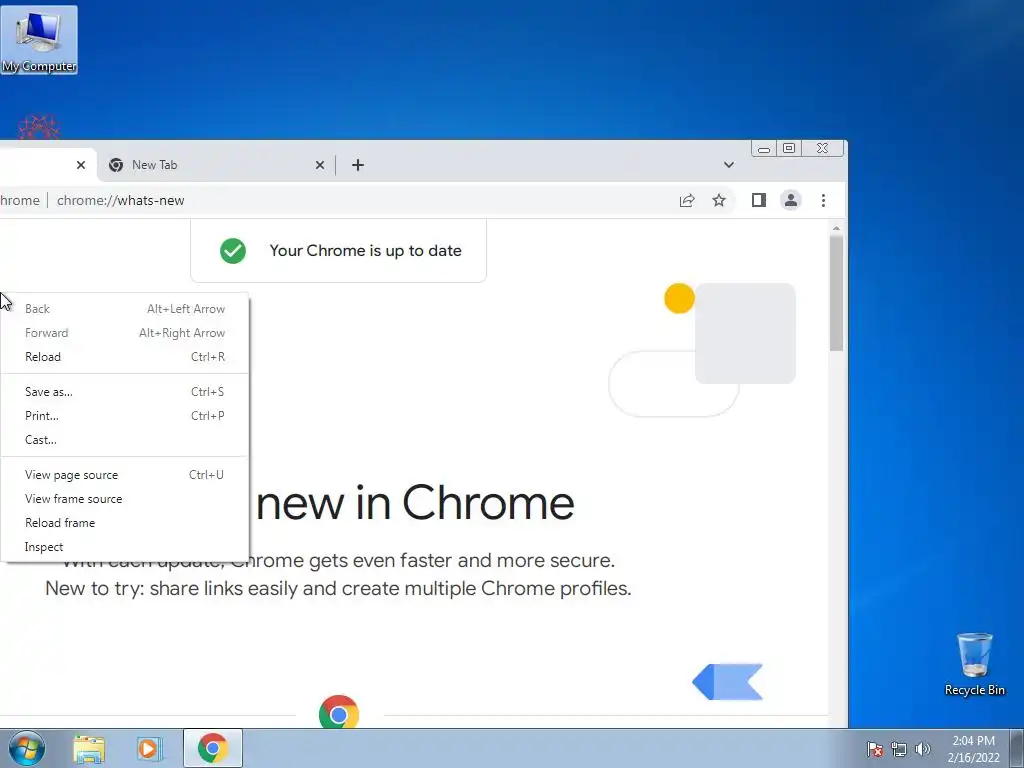The height and width of the screenshot is (768, 1024).
Task: Close the first tab in Chrome
Action: pyautogui.click(x=81, y=165)
